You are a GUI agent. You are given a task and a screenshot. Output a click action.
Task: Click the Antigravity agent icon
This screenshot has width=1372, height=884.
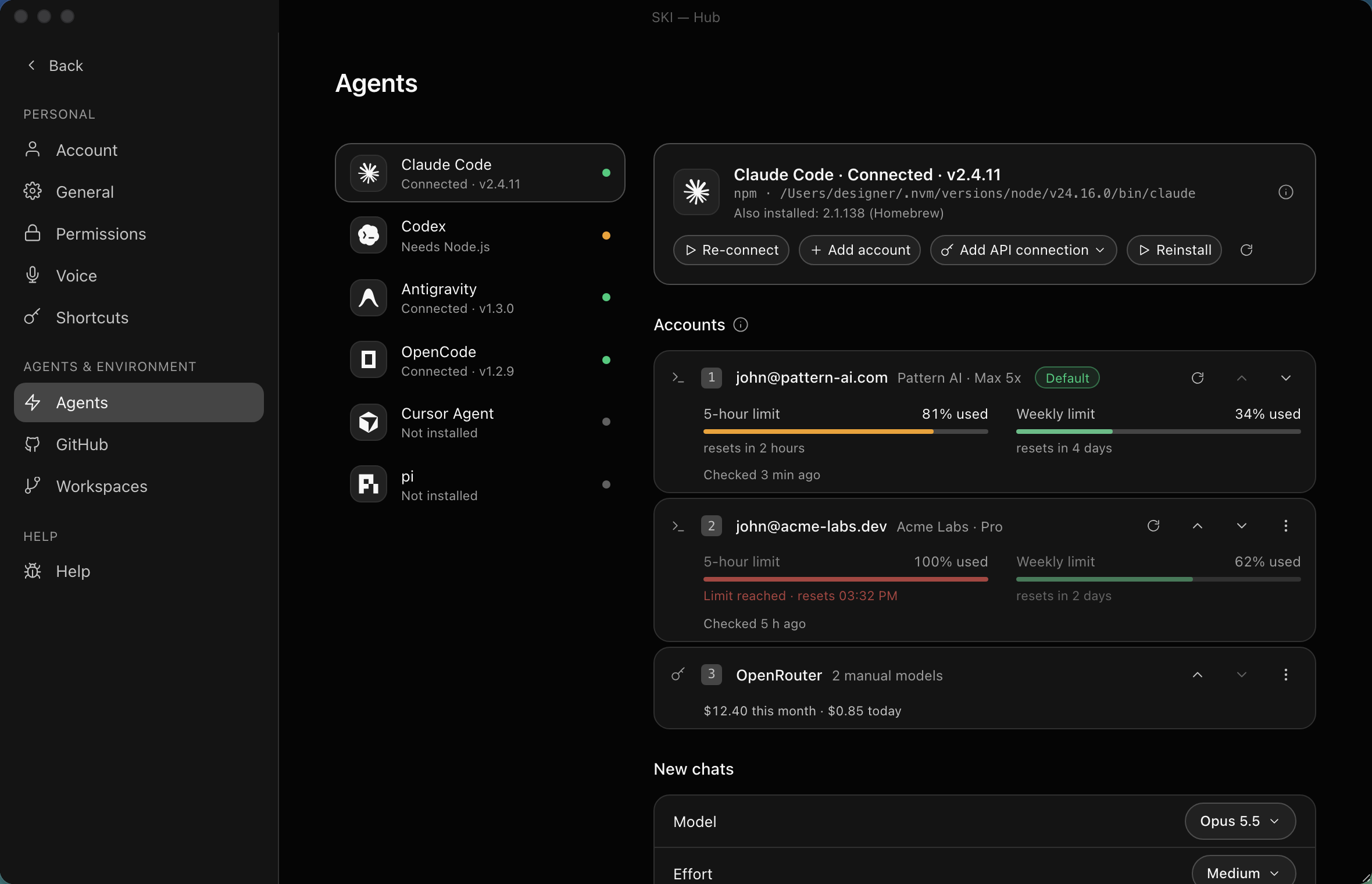tap(369, 298)
